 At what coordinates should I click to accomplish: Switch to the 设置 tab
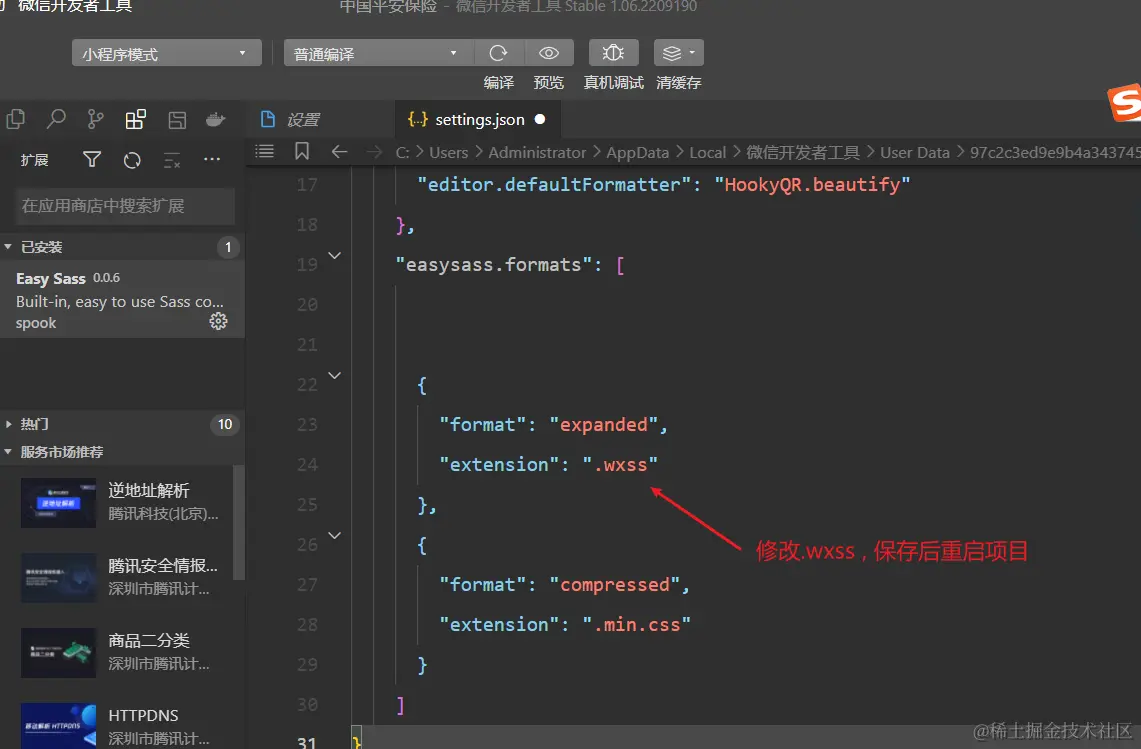coord(301,120)
